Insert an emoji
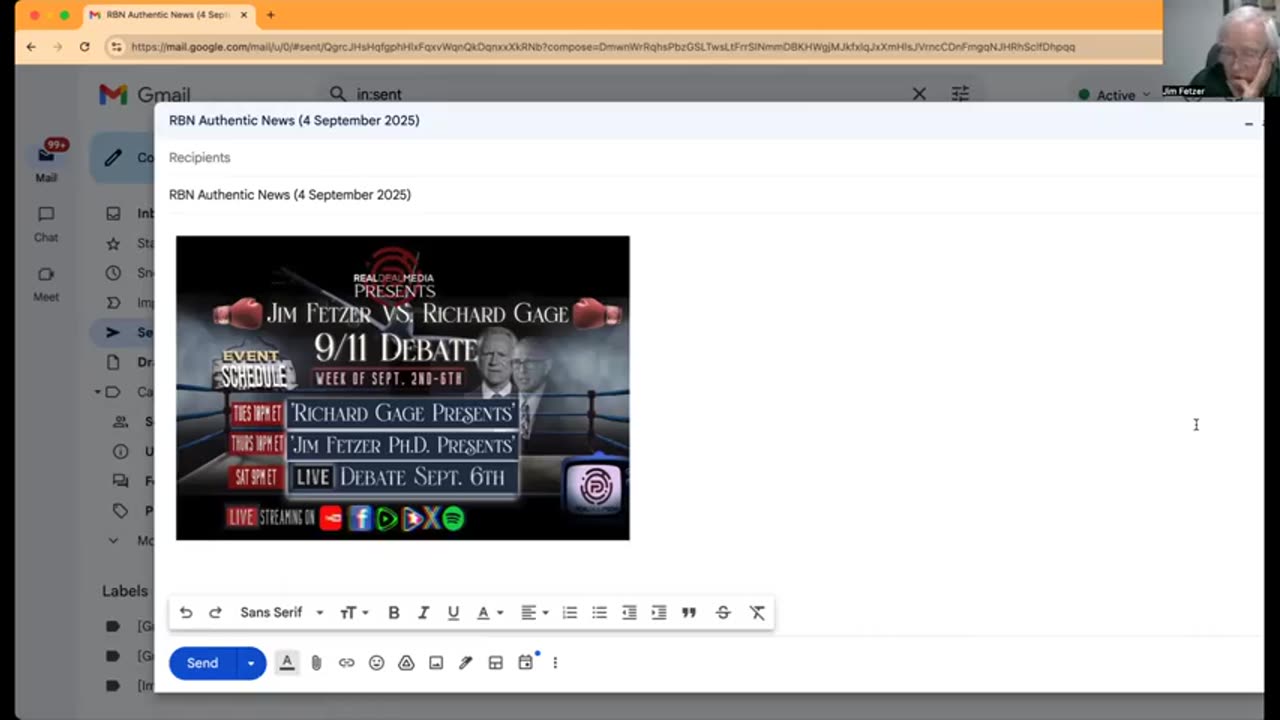Screen dimensions: 1280x720 pyautogui.click(x=376, y=663)
